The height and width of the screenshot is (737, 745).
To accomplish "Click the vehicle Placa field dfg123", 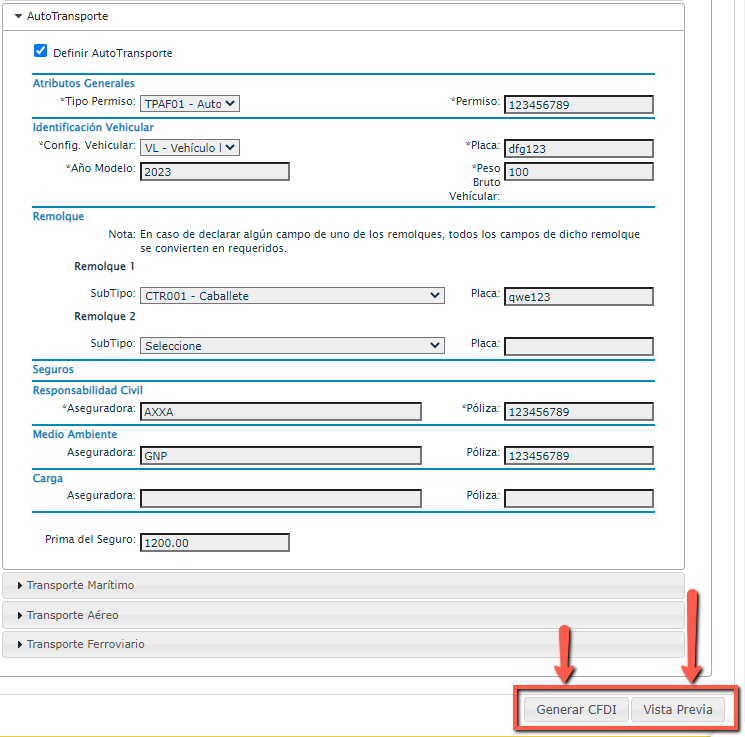I will click(x=579, y=149).
